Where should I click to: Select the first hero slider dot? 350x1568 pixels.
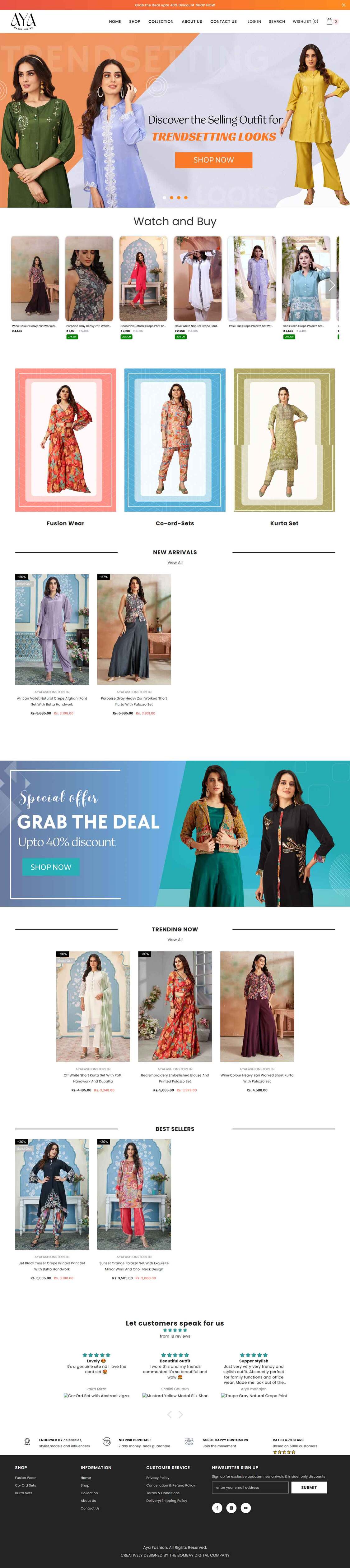pyautogui.click(x=164, y=198)
